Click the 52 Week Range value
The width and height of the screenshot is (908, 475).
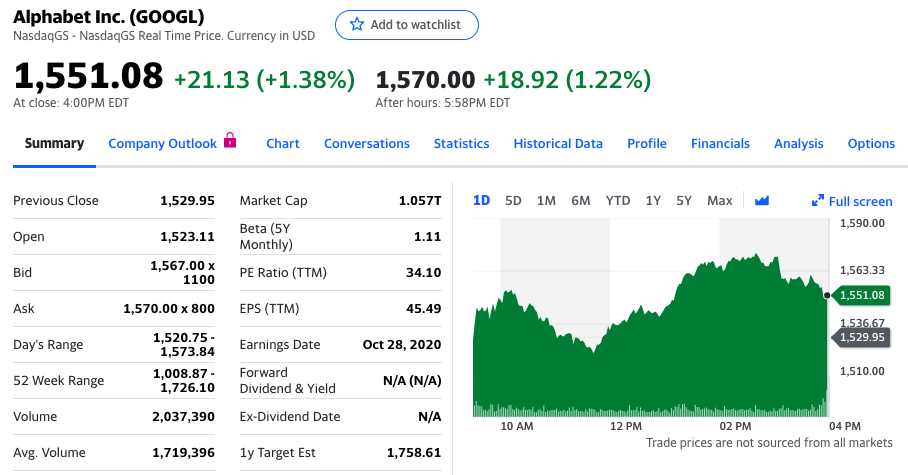click(x=184, y=381)
